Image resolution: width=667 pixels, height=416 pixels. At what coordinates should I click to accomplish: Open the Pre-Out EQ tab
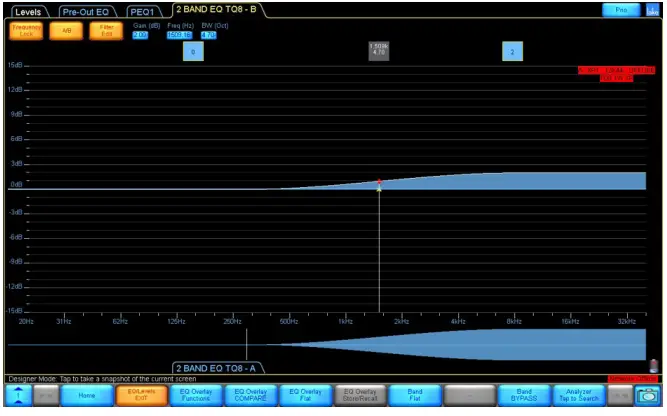86,12
